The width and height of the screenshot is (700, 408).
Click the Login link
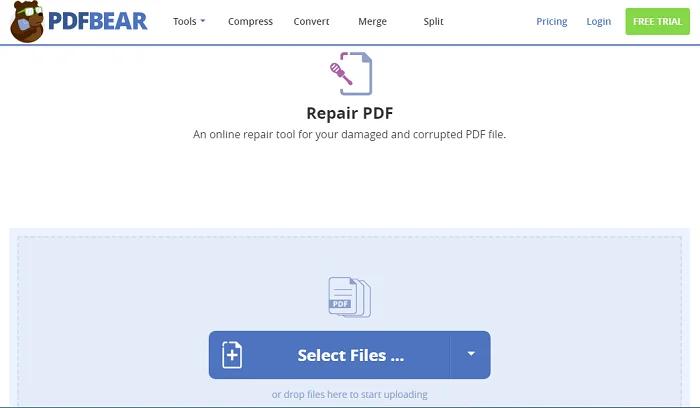click(x=598, y=21)
